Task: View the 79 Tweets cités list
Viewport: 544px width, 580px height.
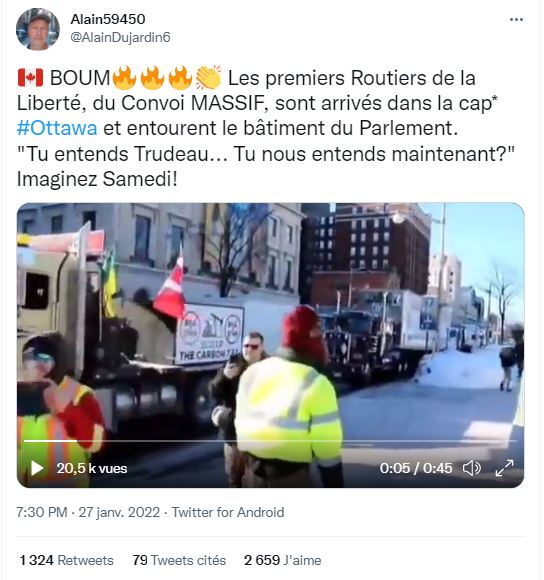Action: tap(179, 560)
